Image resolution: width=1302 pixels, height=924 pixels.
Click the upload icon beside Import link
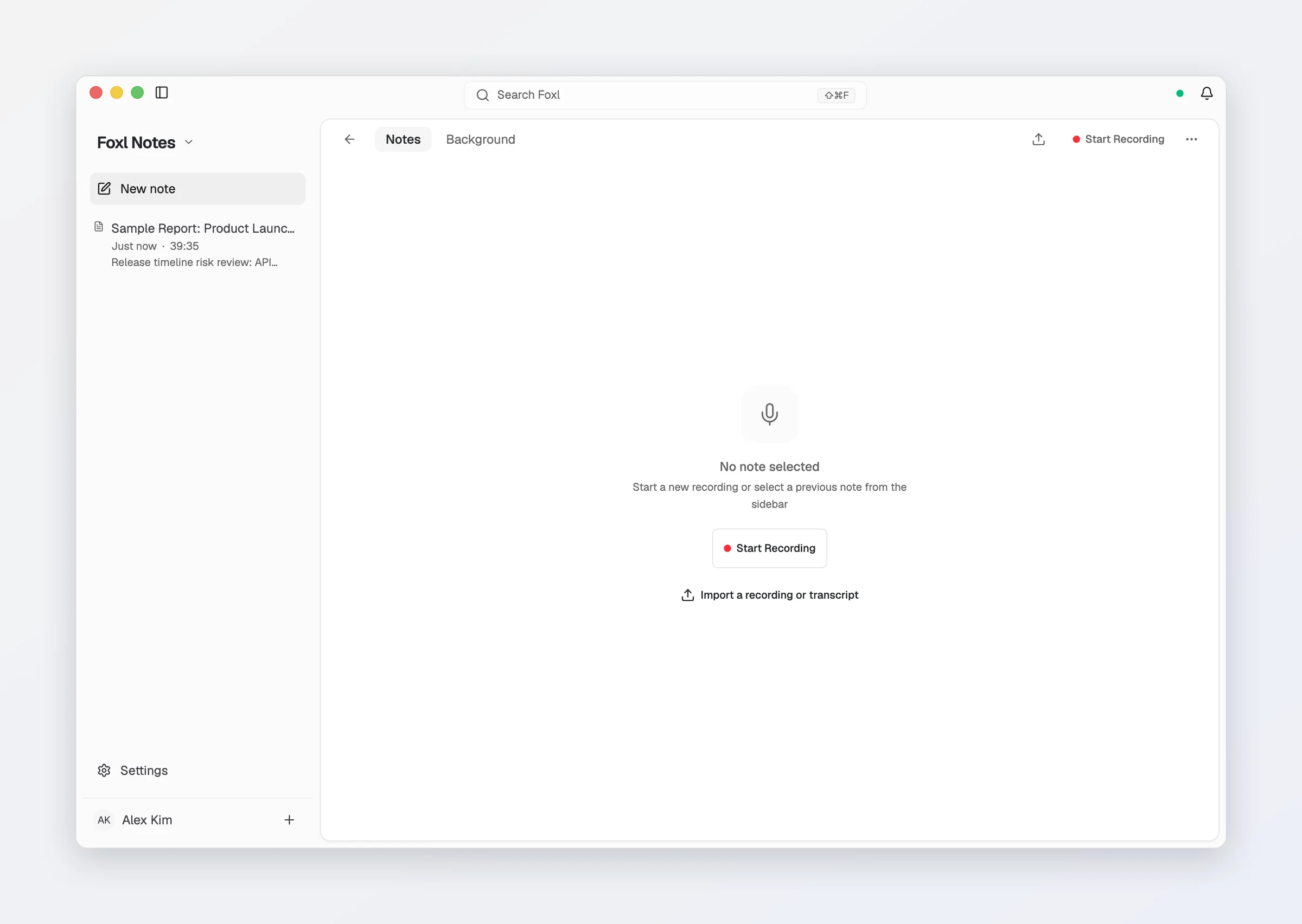687,595
